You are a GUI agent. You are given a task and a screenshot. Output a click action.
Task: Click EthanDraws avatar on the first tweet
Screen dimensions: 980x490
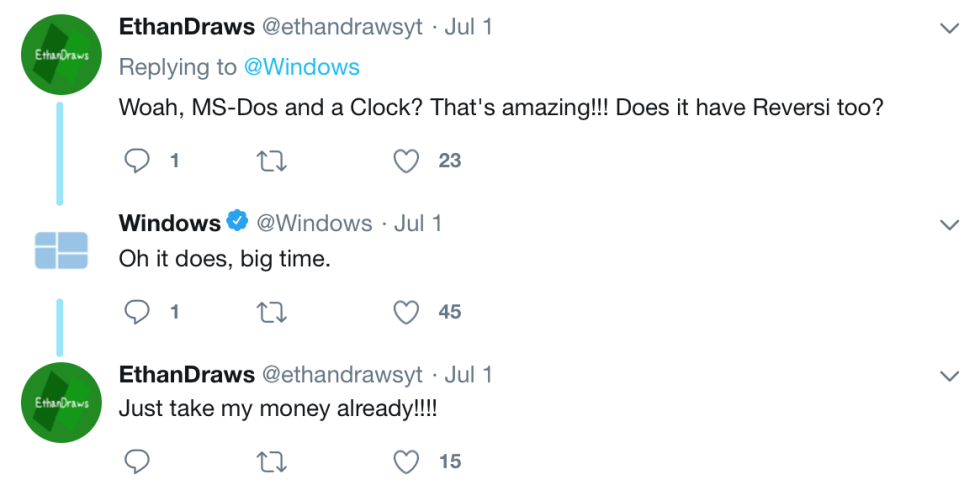pos(61,55)
